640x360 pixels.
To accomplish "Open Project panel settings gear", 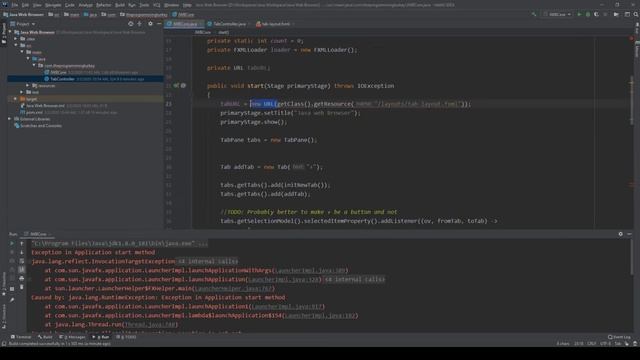I will [x=150, y=24].
